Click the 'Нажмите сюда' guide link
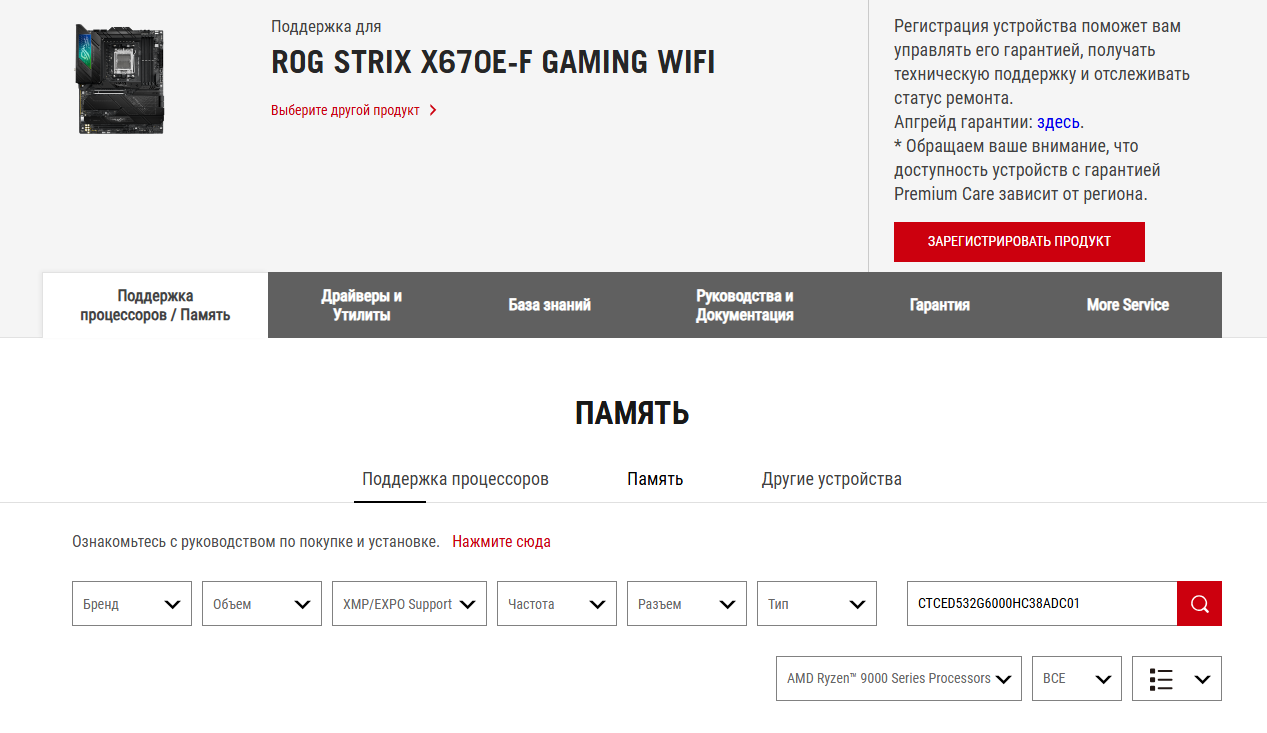1267x733 pixels. 501,542
